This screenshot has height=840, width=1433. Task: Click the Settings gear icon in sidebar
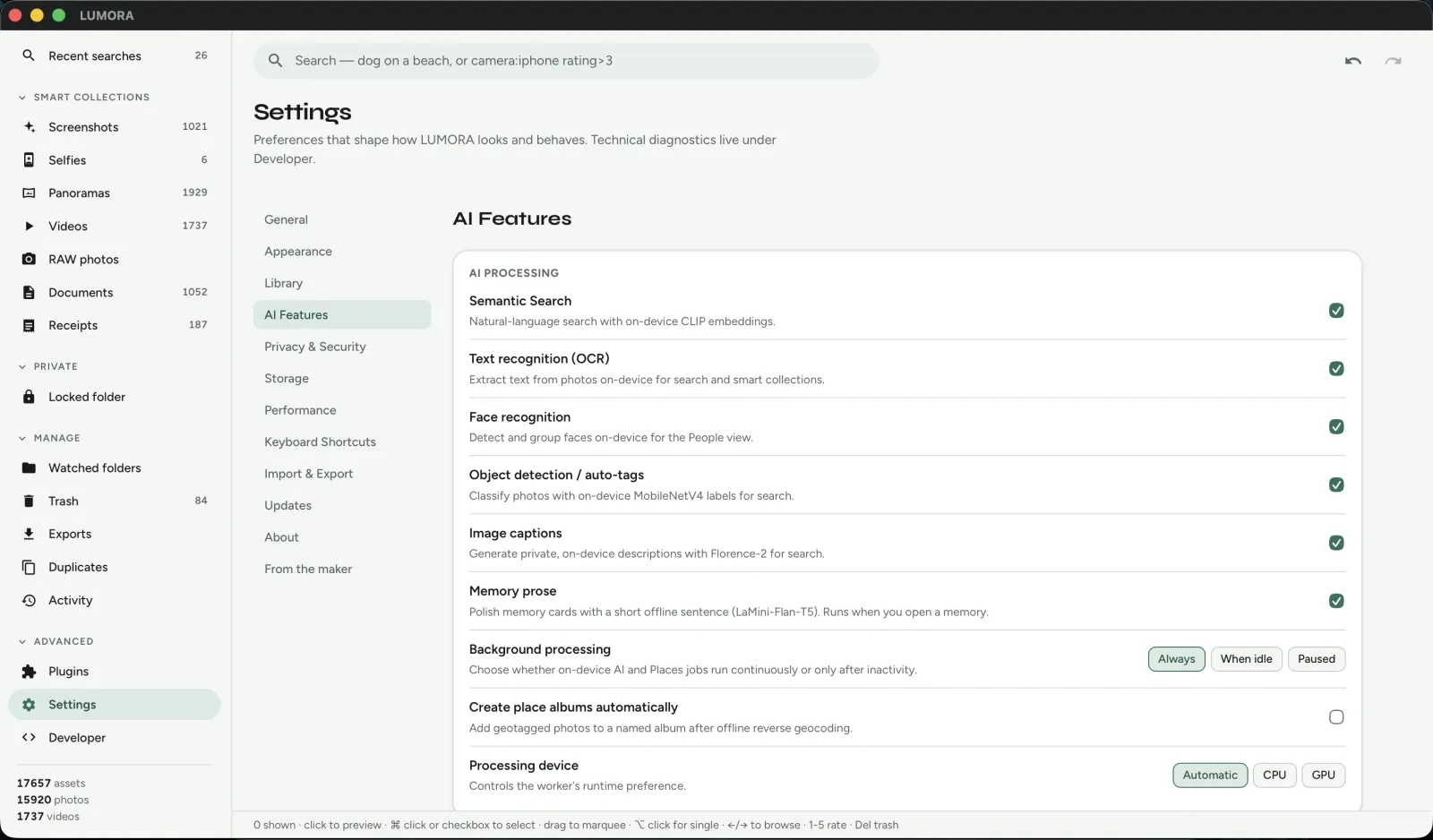[29, 705]
